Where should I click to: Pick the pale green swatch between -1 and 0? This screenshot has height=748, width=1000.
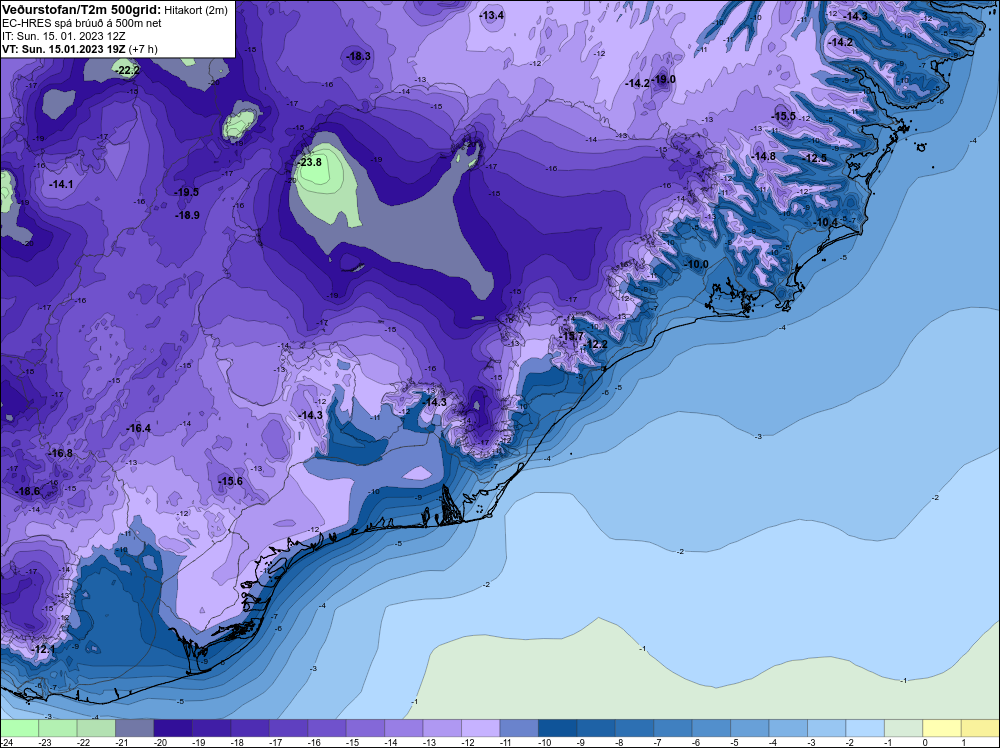click(x=904, y=728)
